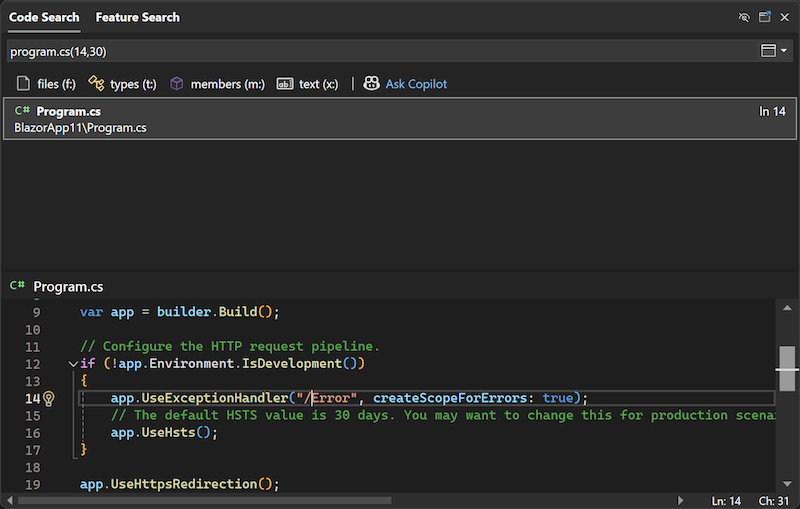
Task: Click the Ask Copilot link
Action: pyautogui.click(x=405, y=84)
